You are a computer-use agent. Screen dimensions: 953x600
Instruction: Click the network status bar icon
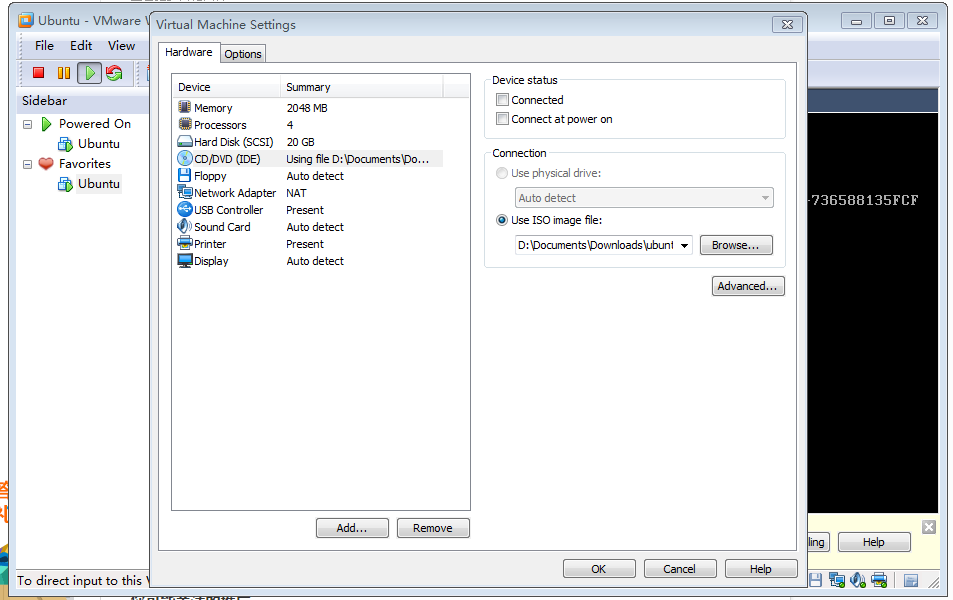point(837,581)
